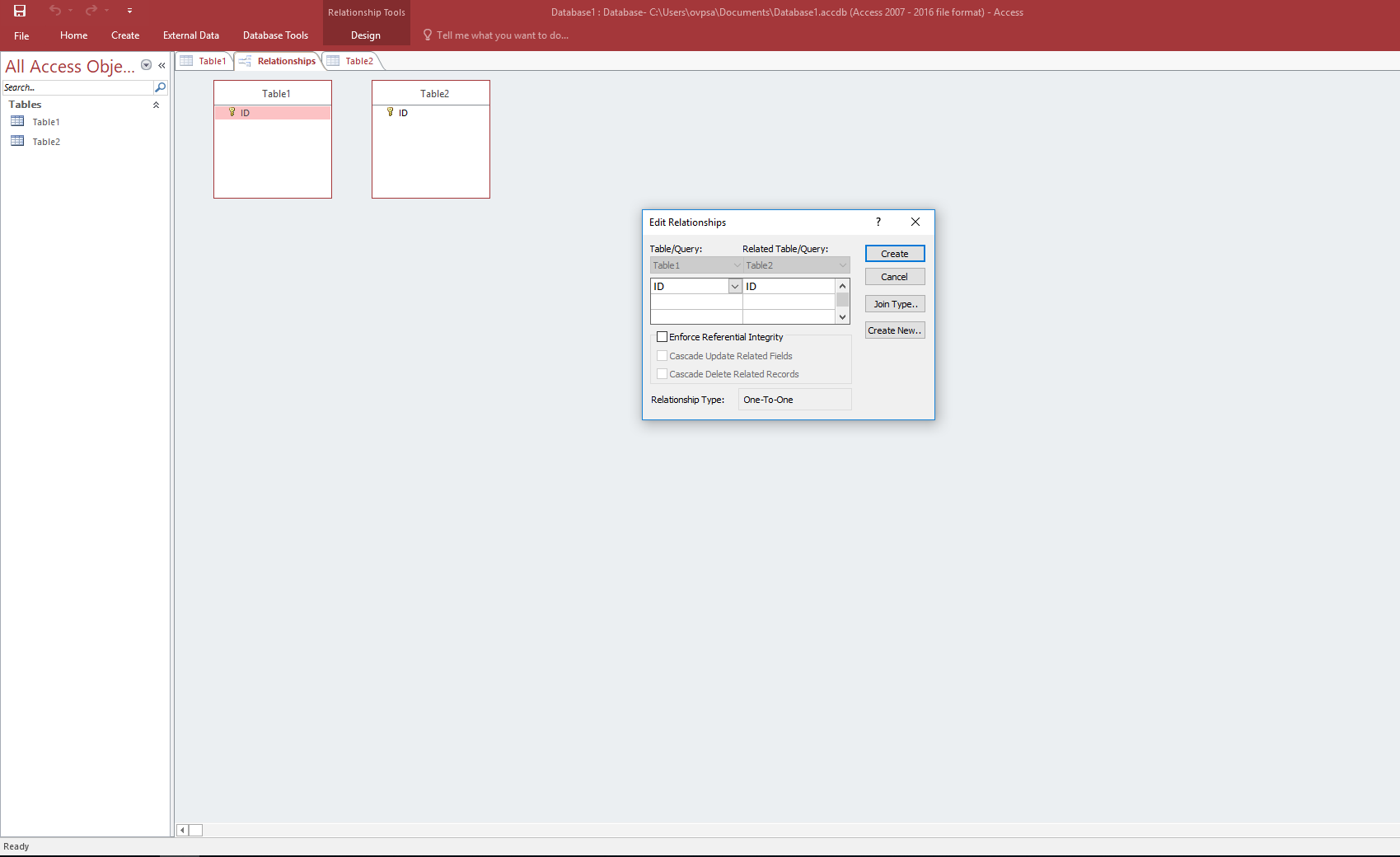Switch to the Table2 document tab
The height and width of the screenshot is (857, 1400).
[351, 61]
